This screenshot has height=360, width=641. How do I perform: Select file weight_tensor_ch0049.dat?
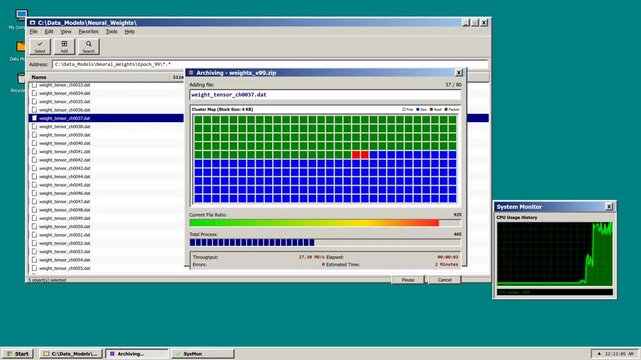point(65,218)
